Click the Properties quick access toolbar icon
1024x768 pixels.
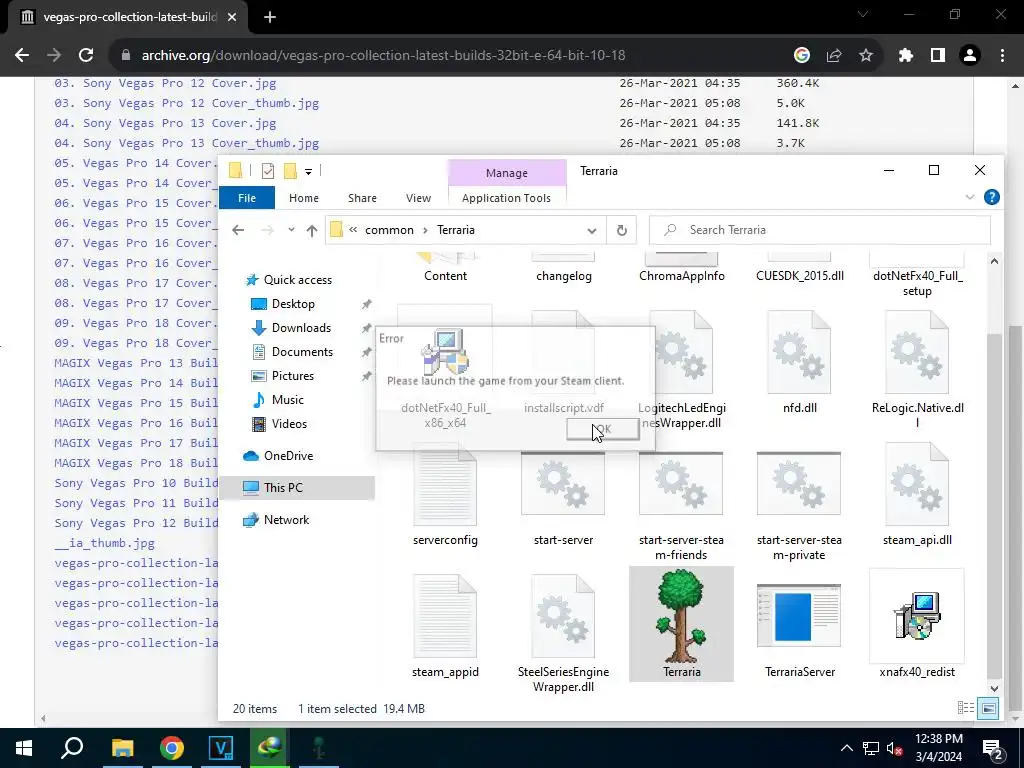[268, 171]
